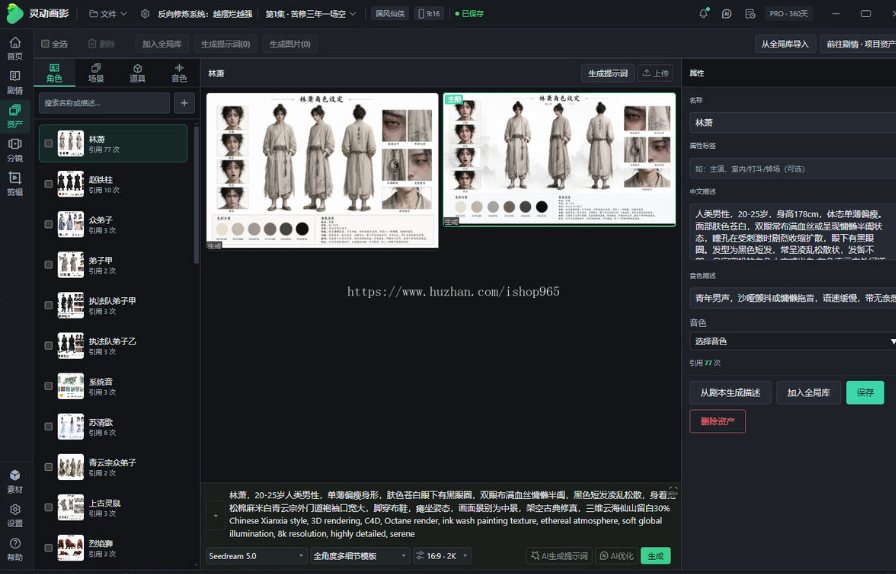Select the first 林萧 character sheet image

click(x=322, y=170)
